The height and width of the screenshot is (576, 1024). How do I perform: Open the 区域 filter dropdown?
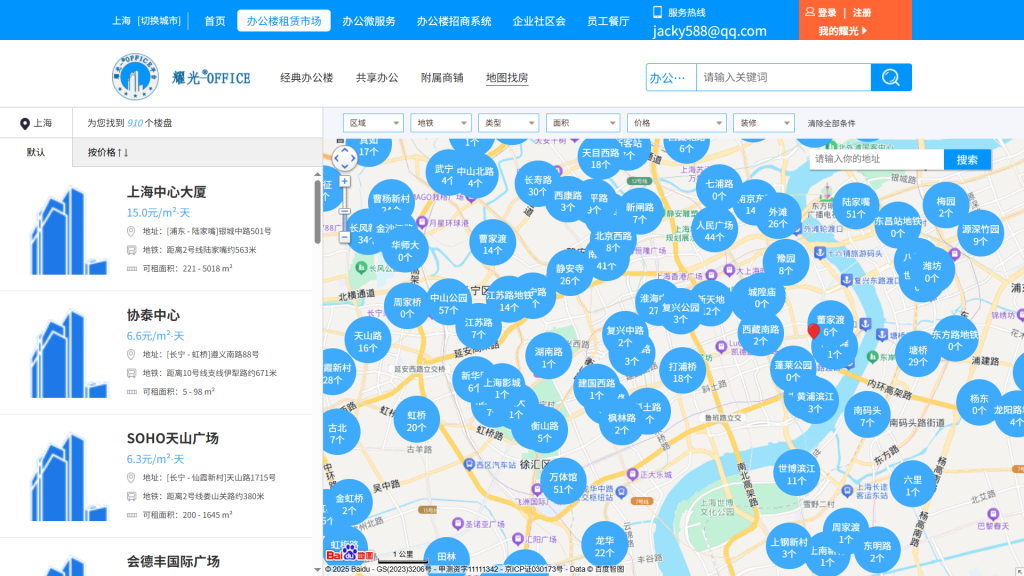click(373, 123)
